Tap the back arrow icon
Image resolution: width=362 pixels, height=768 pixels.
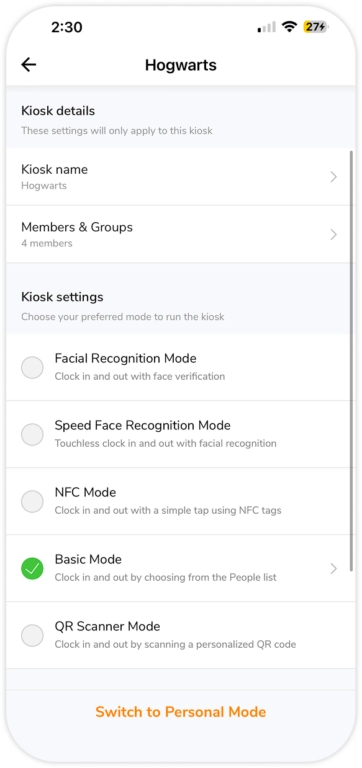click(29, 65)
